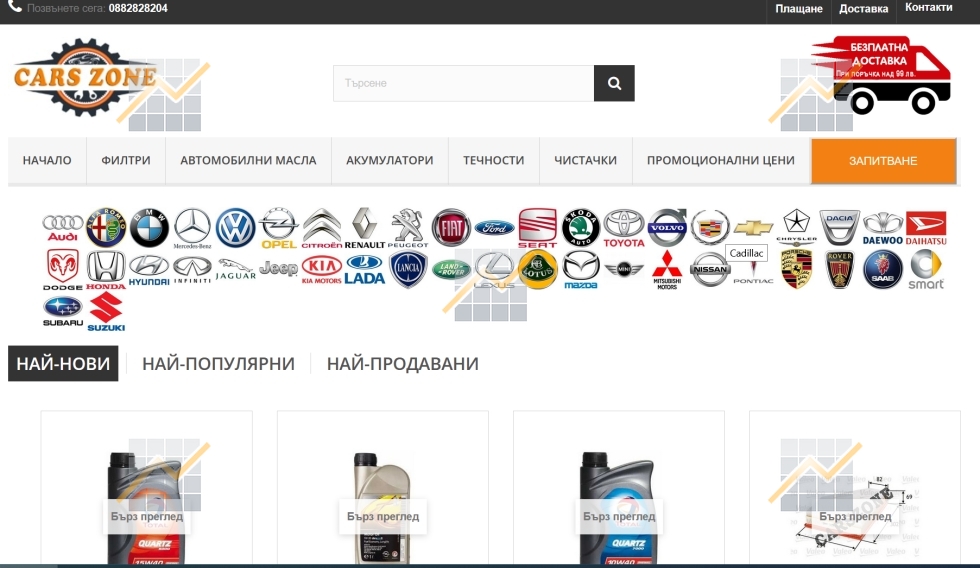Go to АКУМУЛАТОРИ in the navigation bar
Viewport: 980px width, 568px height.
389,160
